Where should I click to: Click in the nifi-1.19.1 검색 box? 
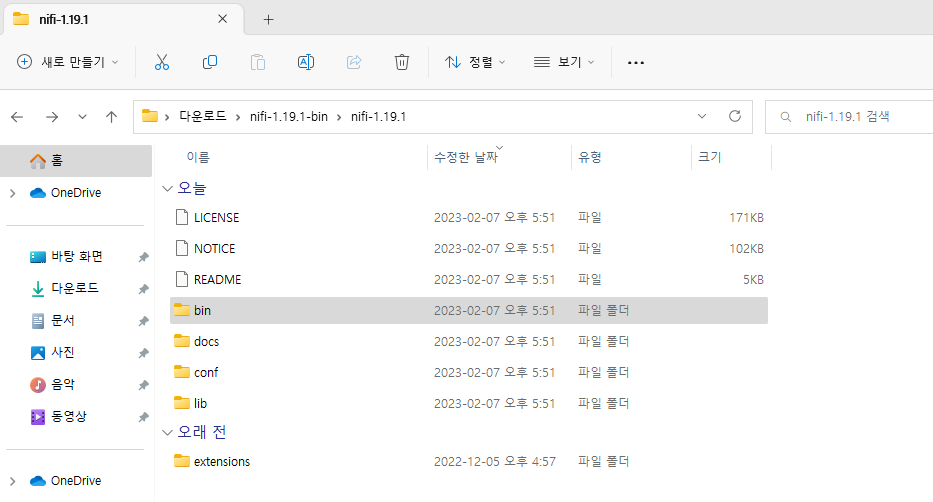[849, 117]
